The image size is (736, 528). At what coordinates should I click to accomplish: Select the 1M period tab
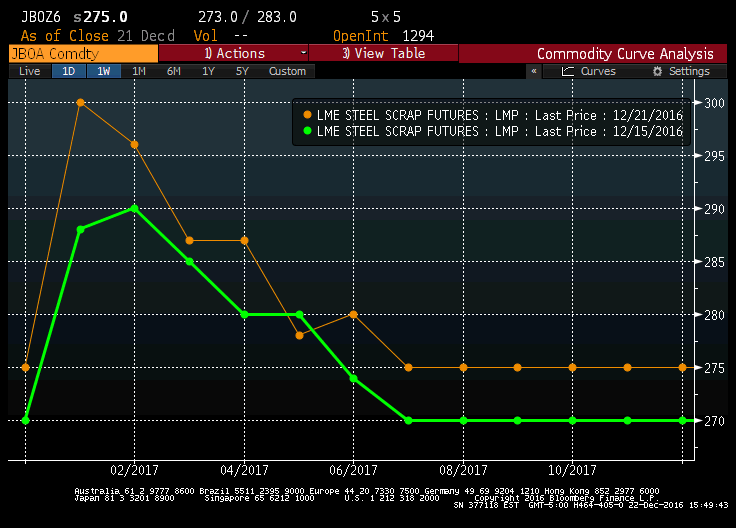(x=138, y=71)
